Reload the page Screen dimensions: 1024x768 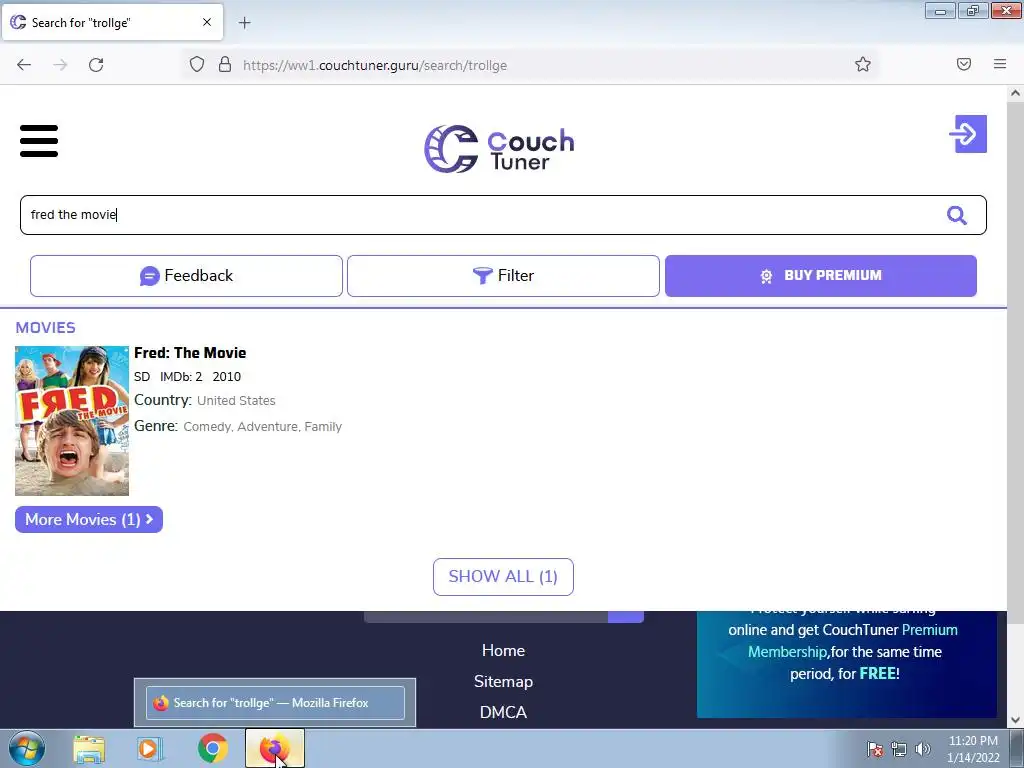pos(96,65)
